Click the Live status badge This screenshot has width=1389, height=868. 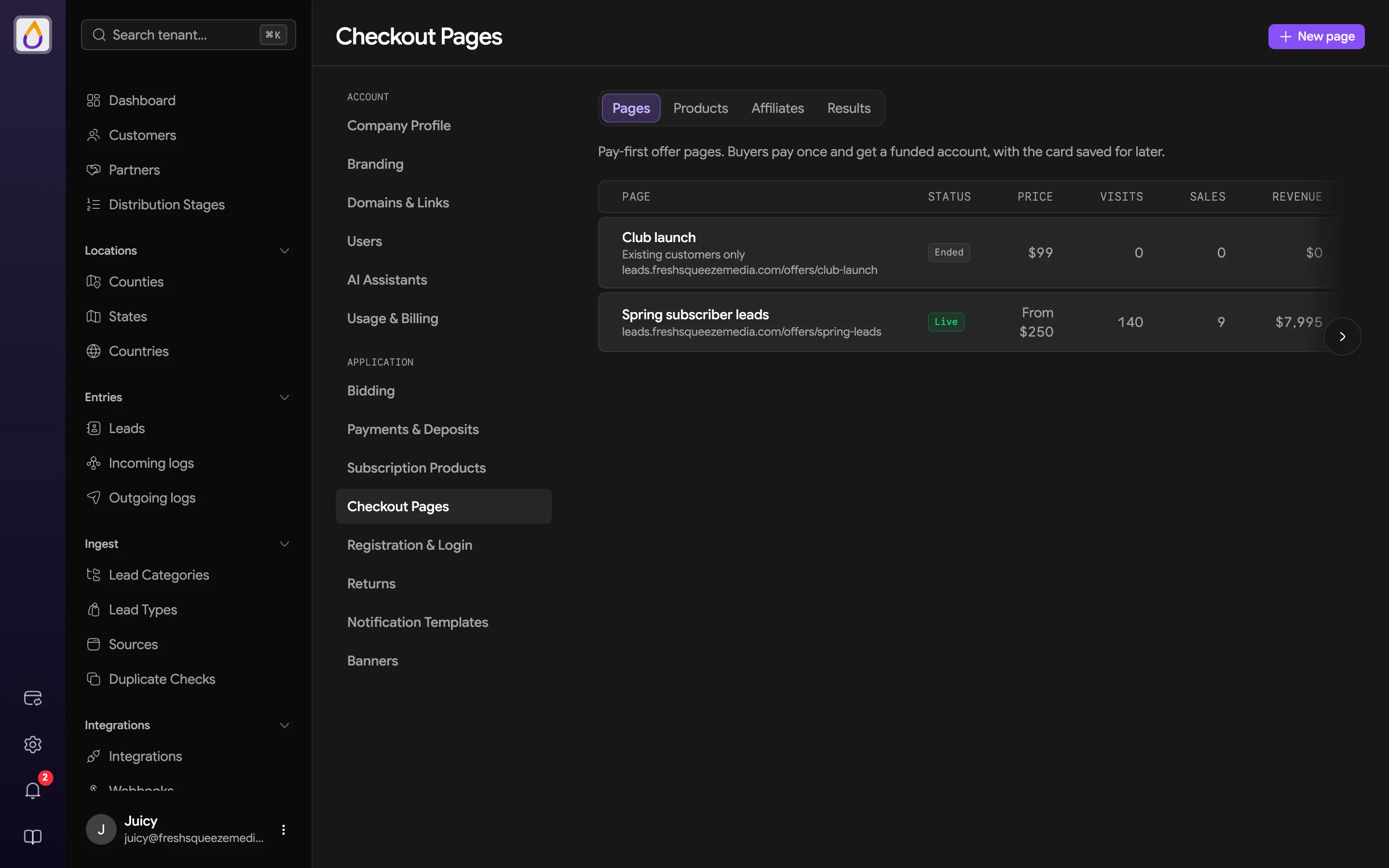[946, 322]
